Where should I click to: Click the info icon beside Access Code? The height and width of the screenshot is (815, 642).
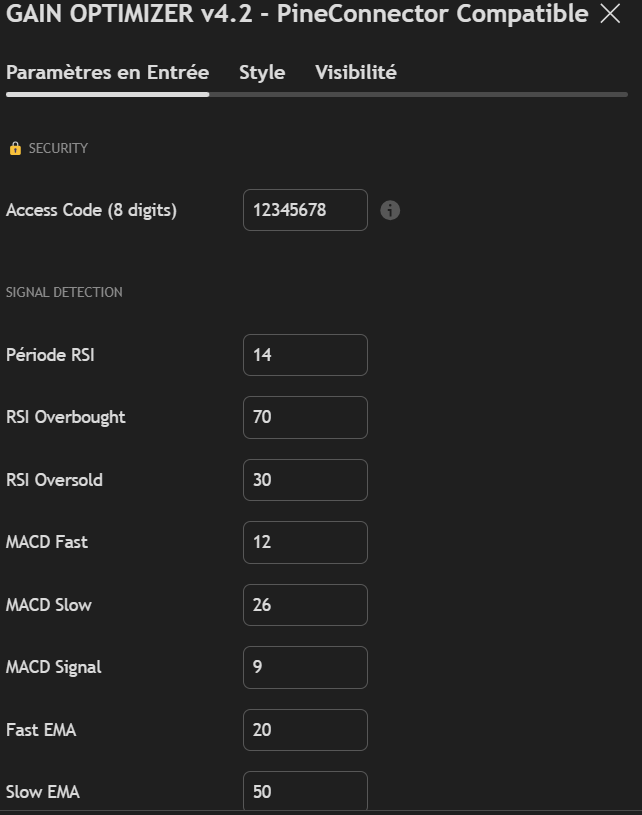pos(390,210)
